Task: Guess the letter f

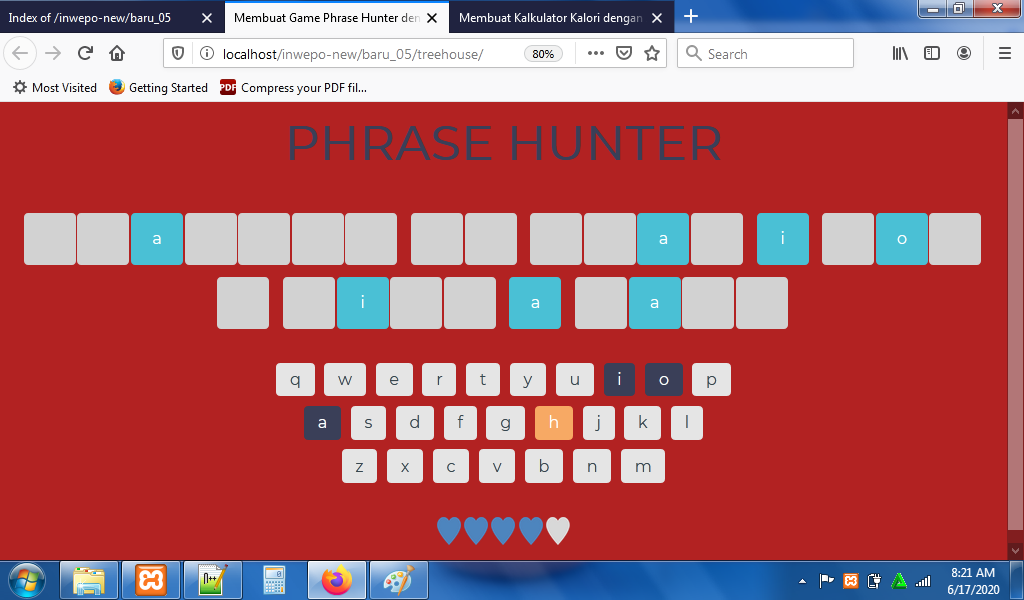Action: (460, 422)
